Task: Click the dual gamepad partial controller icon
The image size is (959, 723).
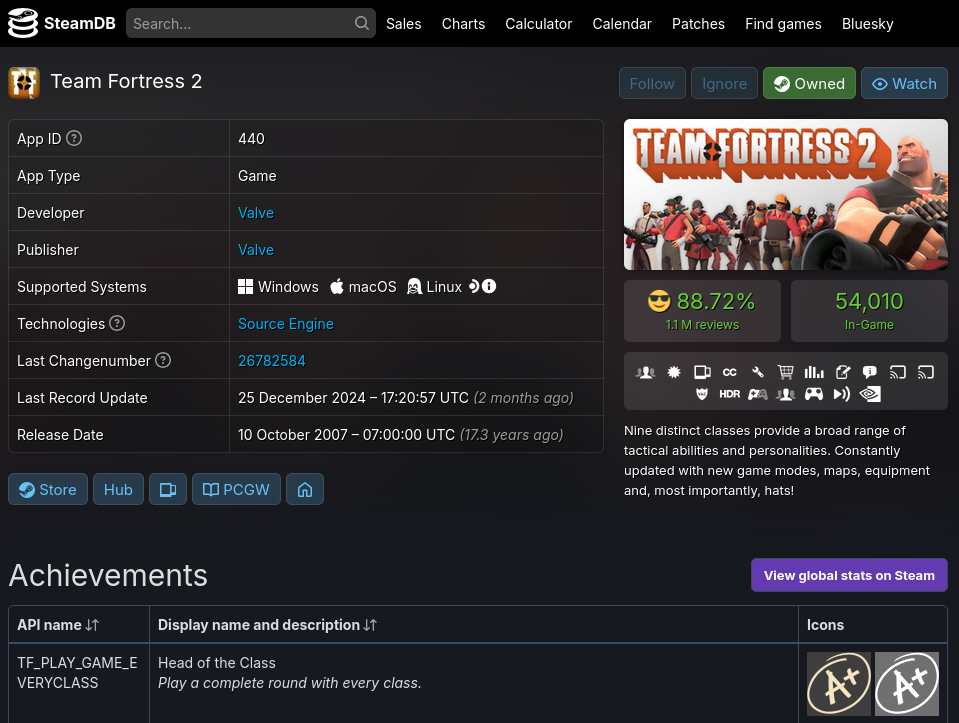Action: coord(758,394)
